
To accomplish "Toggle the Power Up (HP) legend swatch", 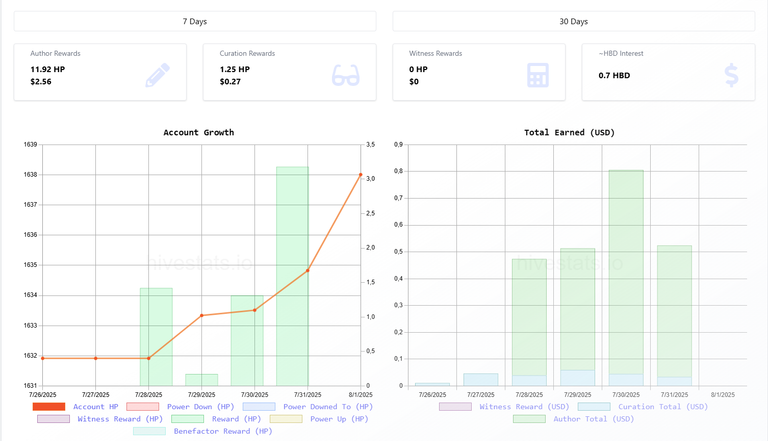I will click(x=286, y=419).
